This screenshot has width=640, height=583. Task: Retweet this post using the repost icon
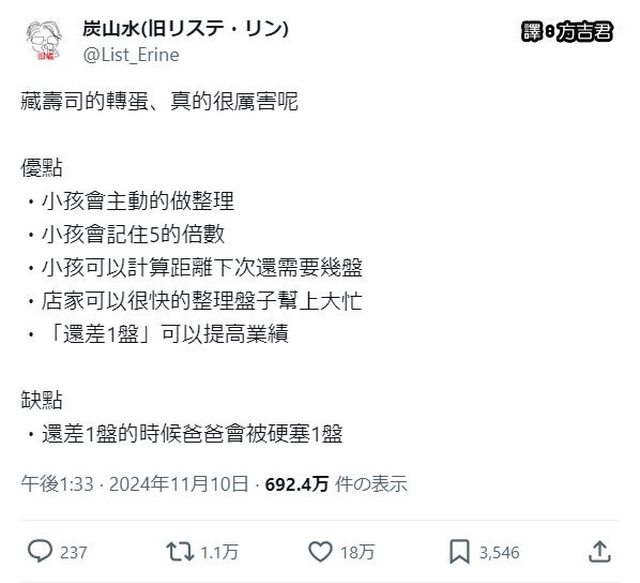tap(175, 550)
